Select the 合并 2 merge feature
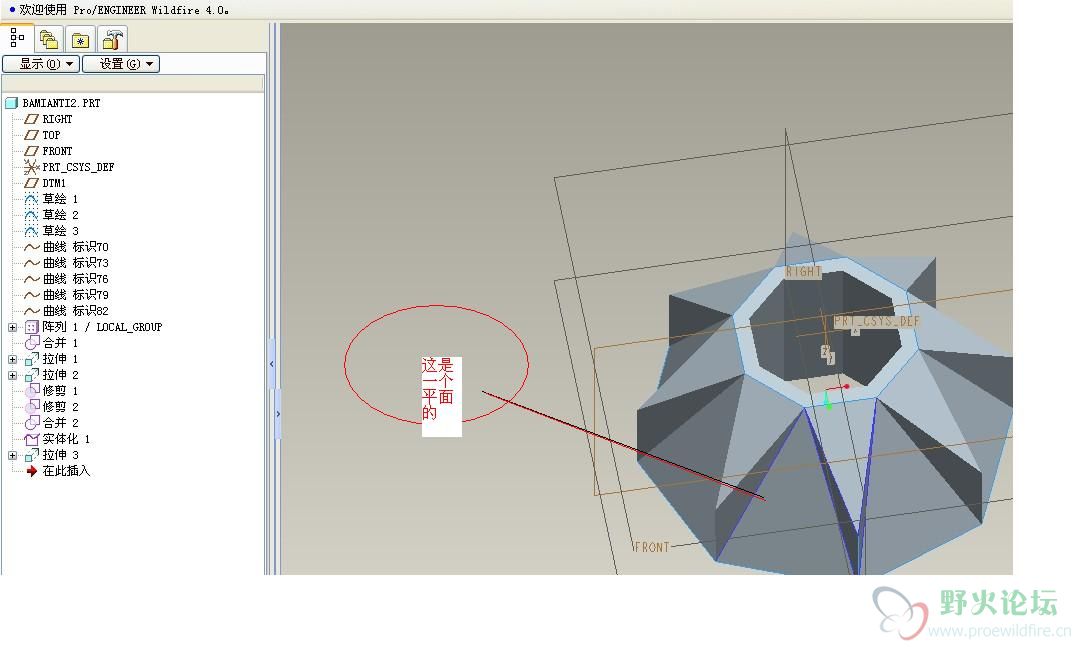Screen dimensions: 1081x649 pos(60,423)
